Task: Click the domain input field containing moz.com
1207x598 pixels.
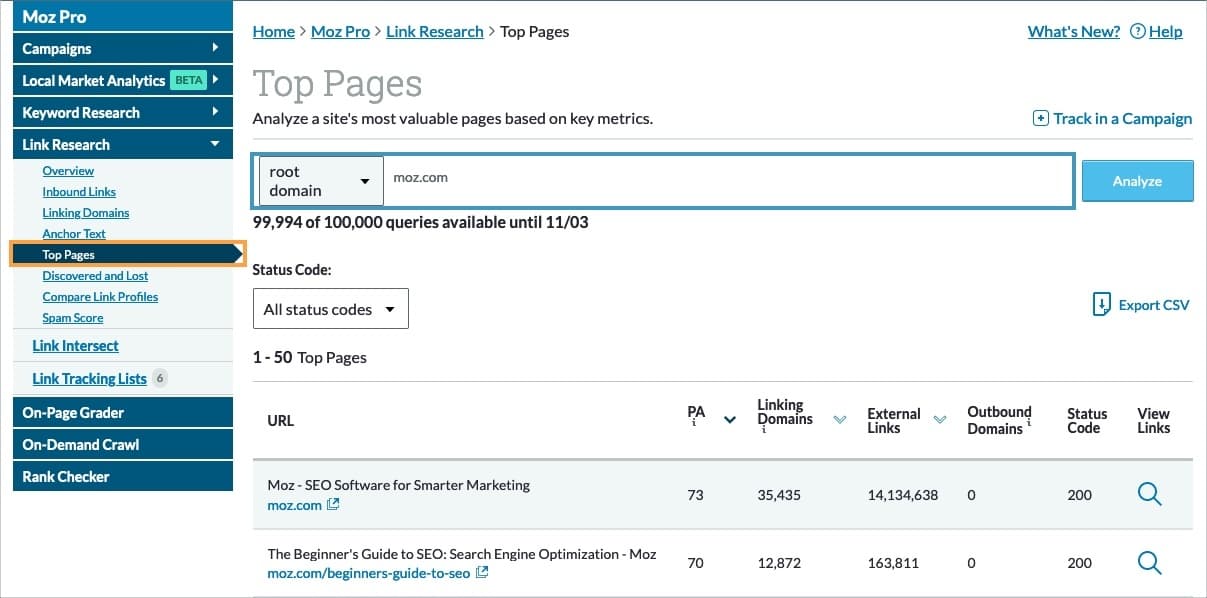Action: [600, 180]
